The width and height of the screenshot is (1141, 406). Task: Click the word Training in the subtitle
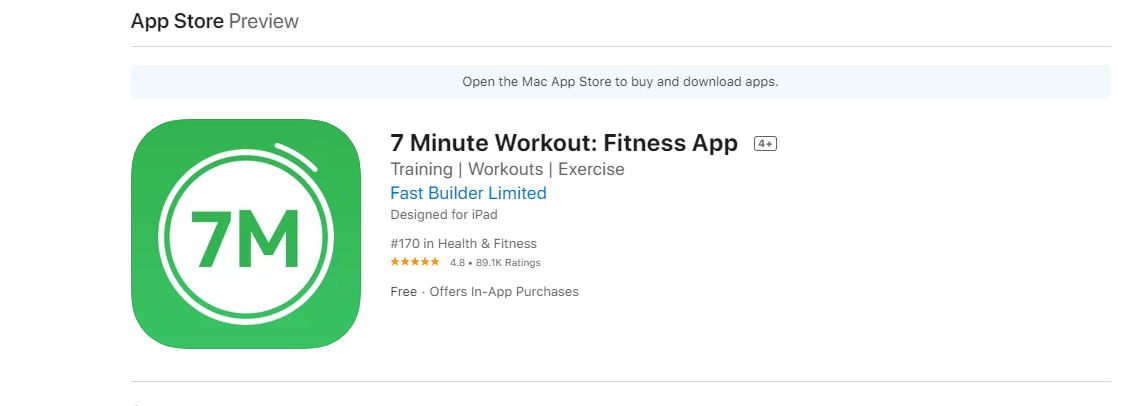click(x=421, y=170)
